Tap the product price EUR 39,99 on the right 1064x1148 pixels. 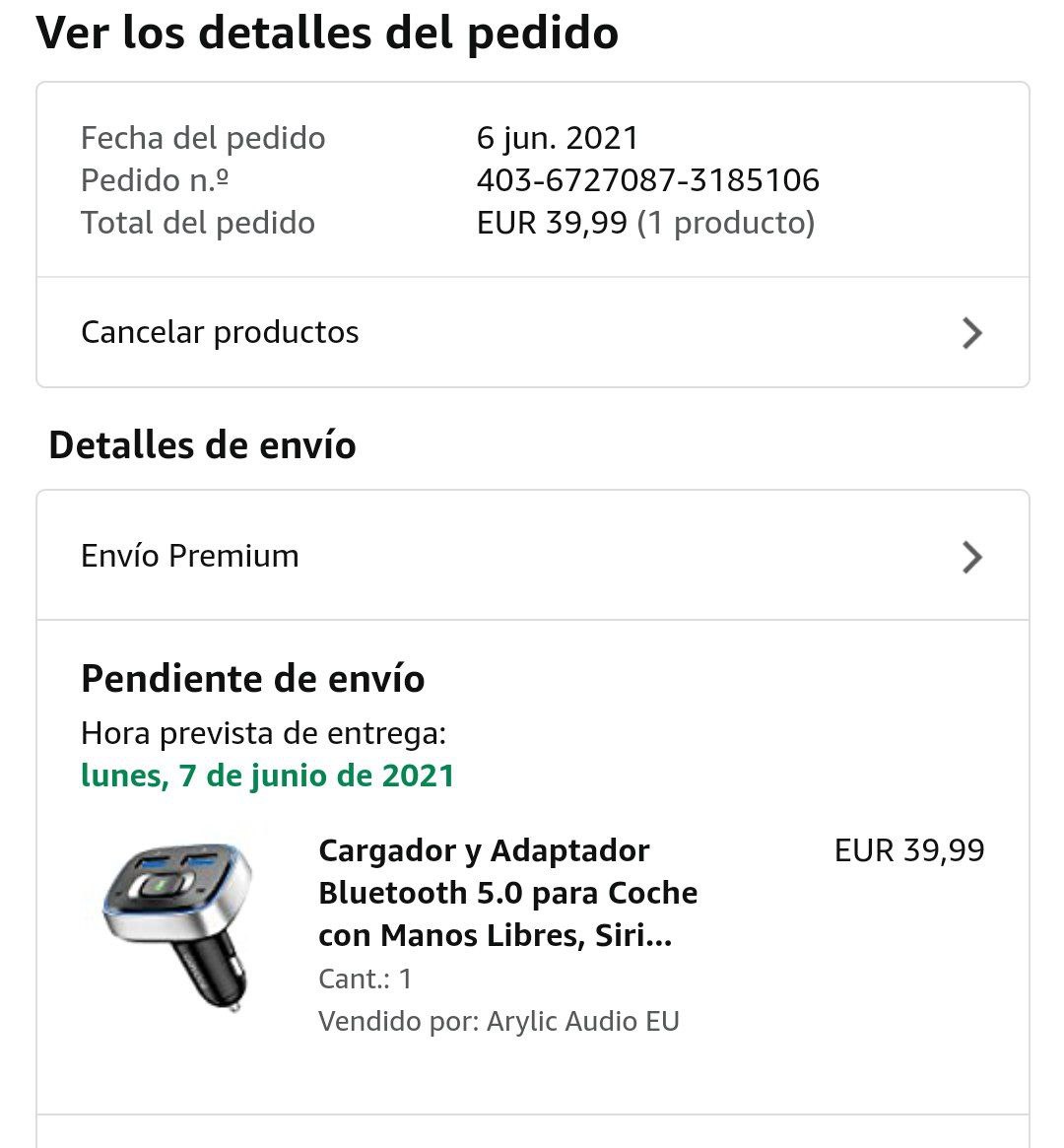click(x=908, y=850)
